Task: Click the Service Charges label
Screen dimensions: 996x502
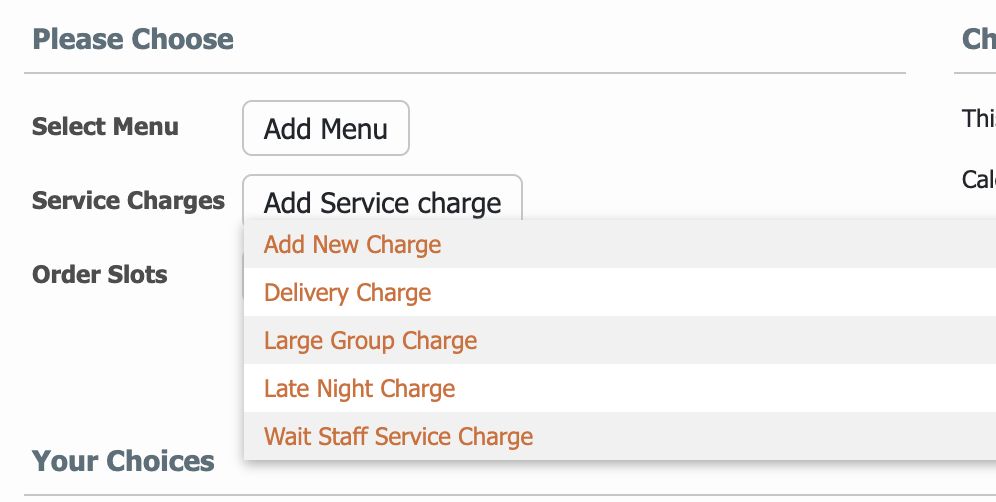Action: 128,200
